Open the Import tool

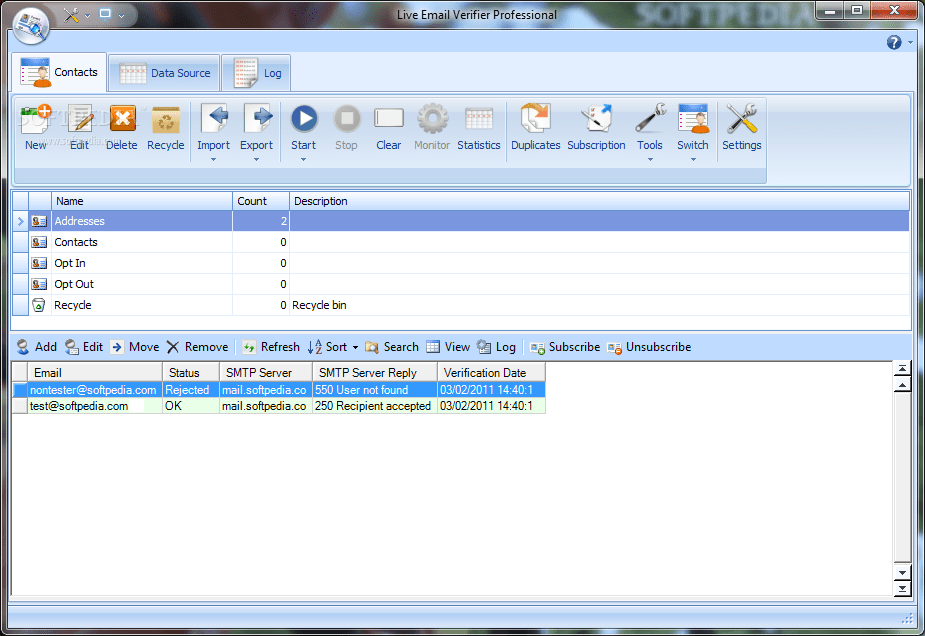[x=213, y=125]
